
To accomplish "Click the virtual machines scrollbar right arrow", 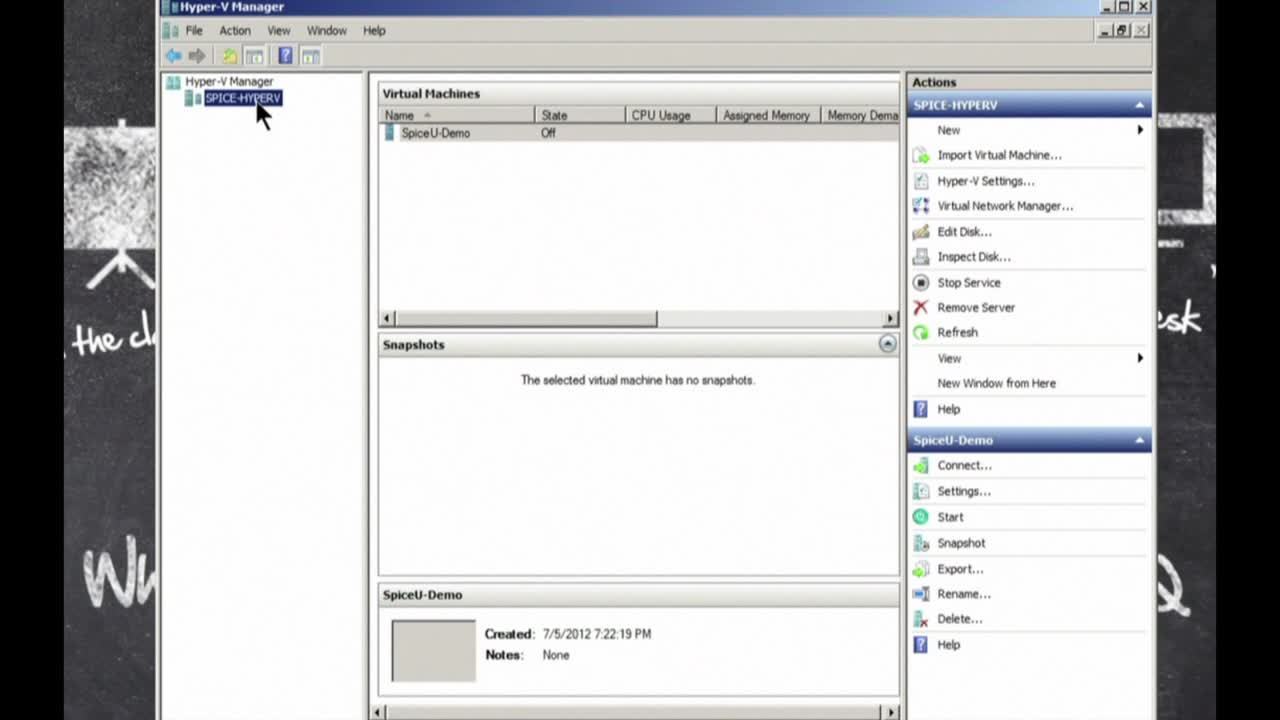I will click(x=890, y=318).
